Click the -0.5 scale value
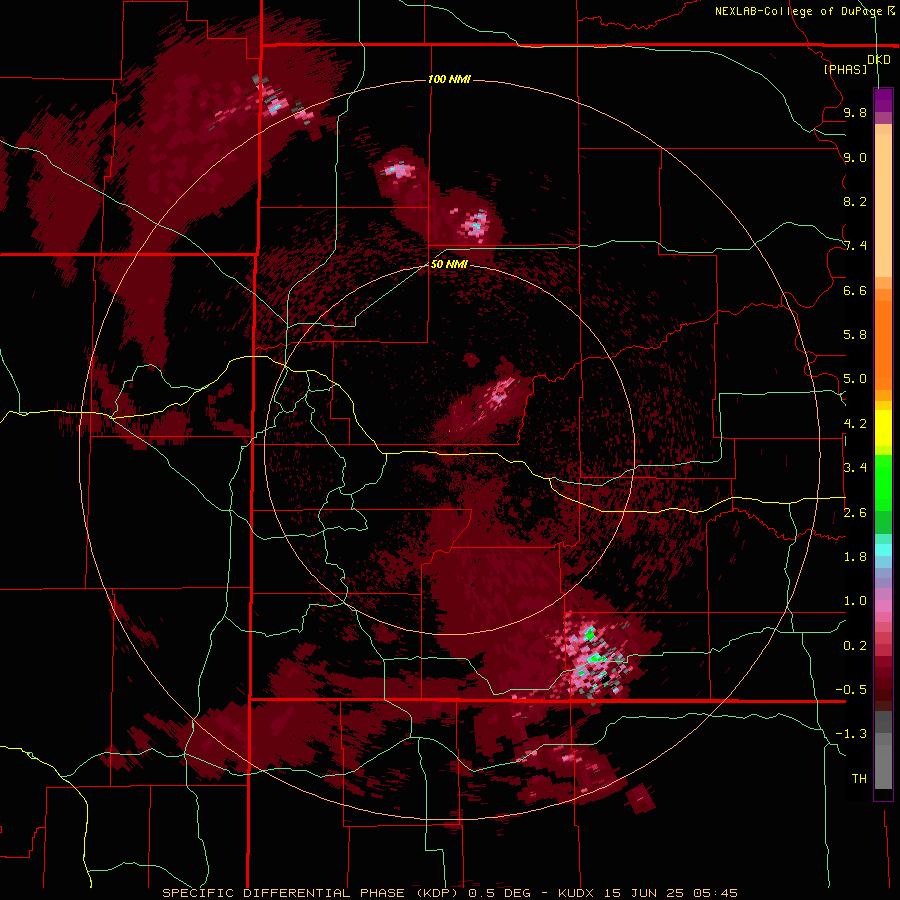Screen dimensions: 900x900 851,690
